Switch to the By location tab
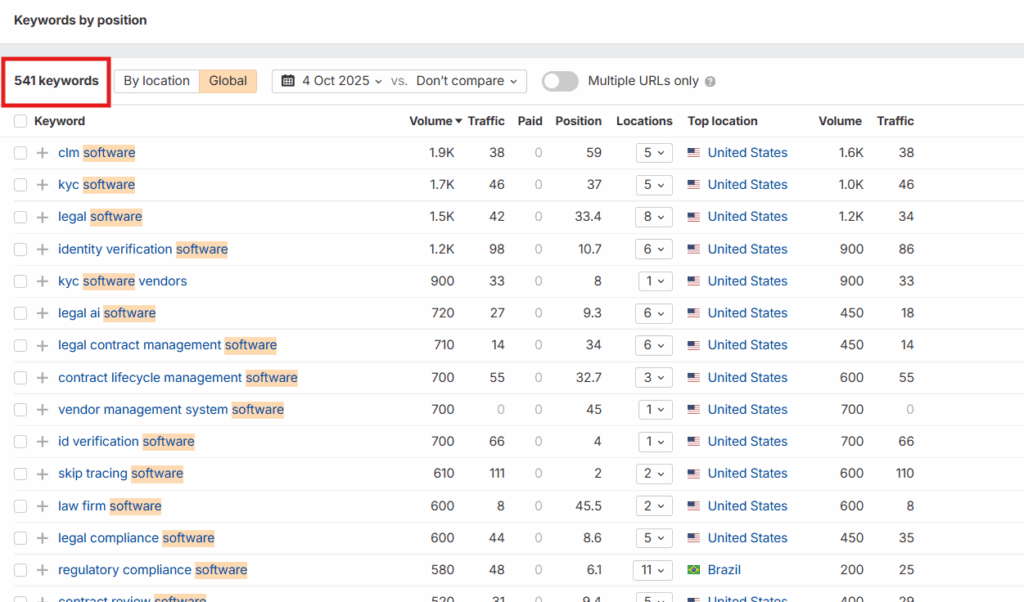1024x602 pixels. point(156,81)
